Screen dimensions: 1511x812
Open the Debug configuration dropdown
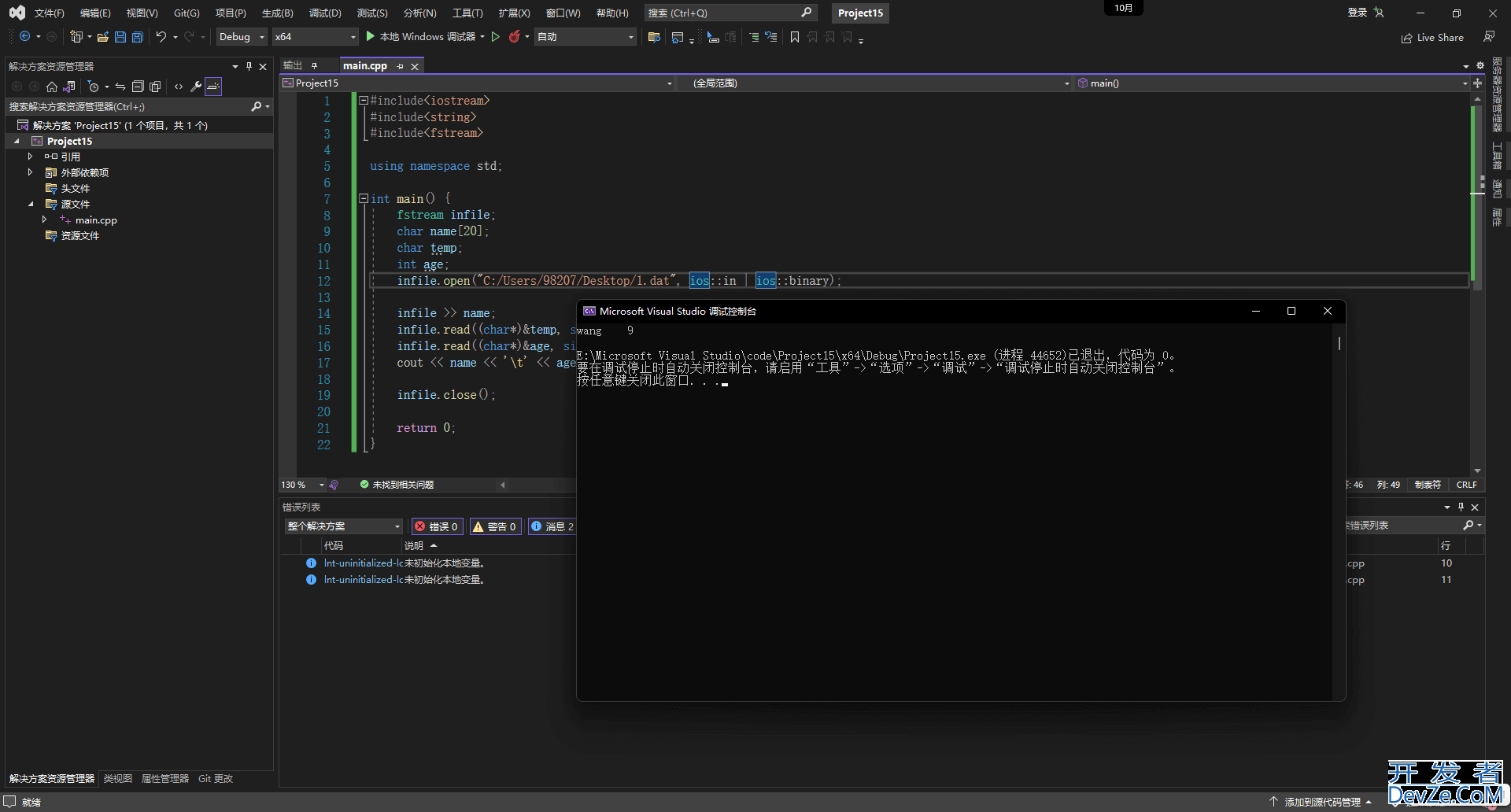pyautogui.click(x=242, y=37)
